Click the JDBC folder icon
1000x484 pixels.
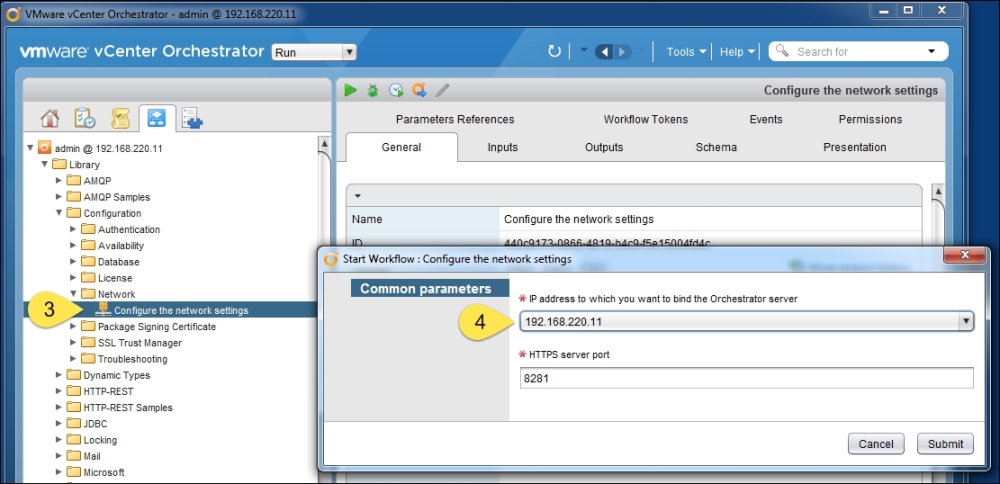coord(74,423)
